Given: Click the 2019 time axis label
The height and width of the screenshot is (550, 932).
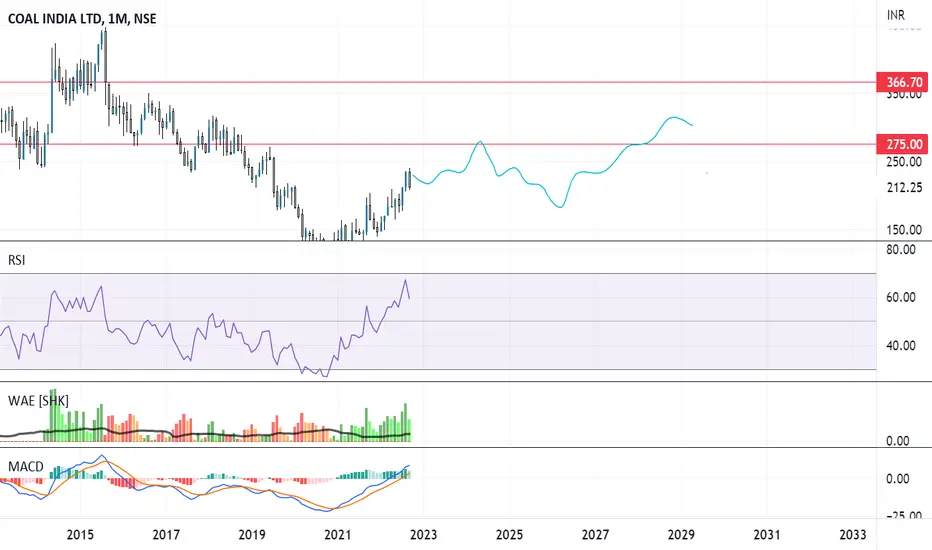Looking at the screenshot, I should pos(252,535).
